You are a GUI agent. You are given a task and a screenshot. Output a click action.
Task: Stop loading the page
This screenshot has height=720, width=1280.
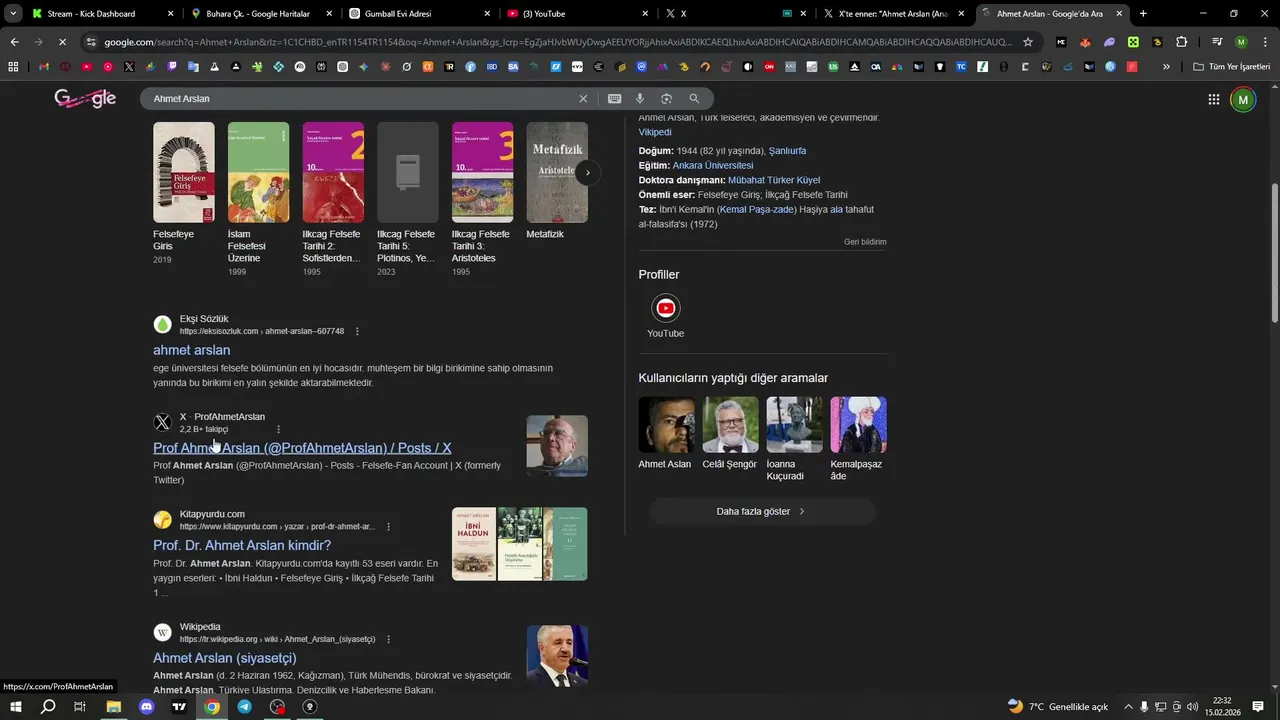coord(61,42)
